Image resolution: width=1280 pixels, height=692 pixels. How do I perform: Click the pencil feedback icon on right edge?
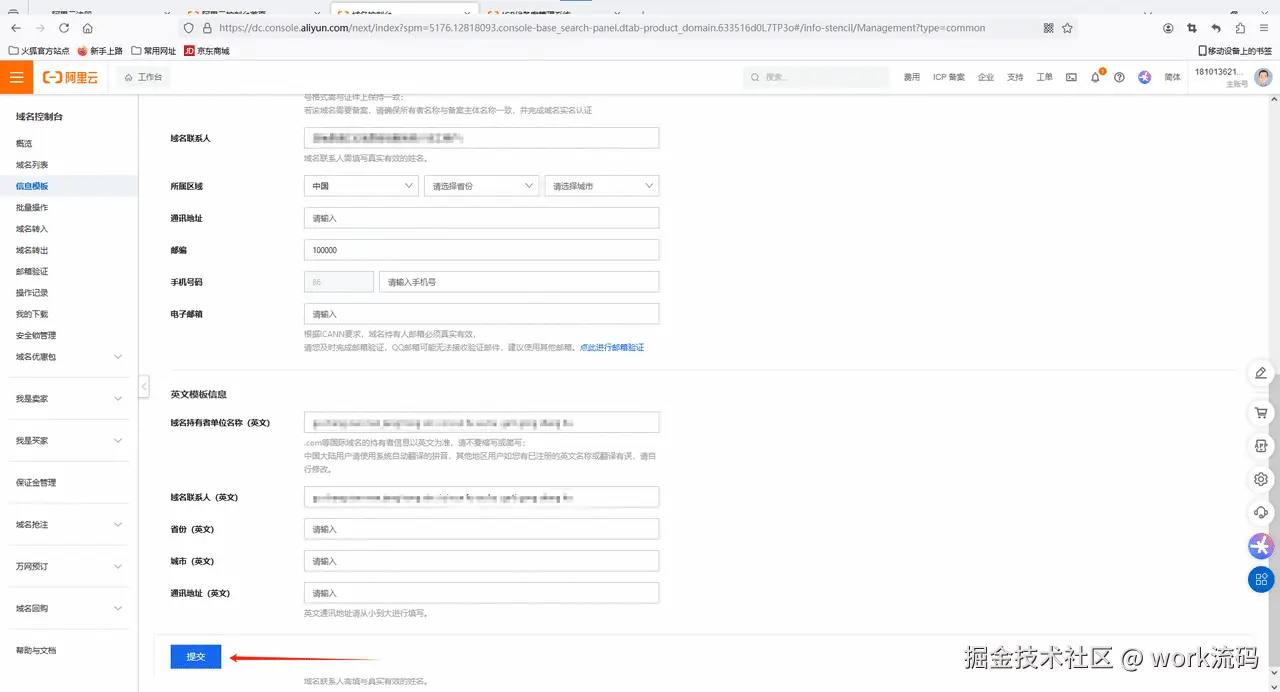1260,373
